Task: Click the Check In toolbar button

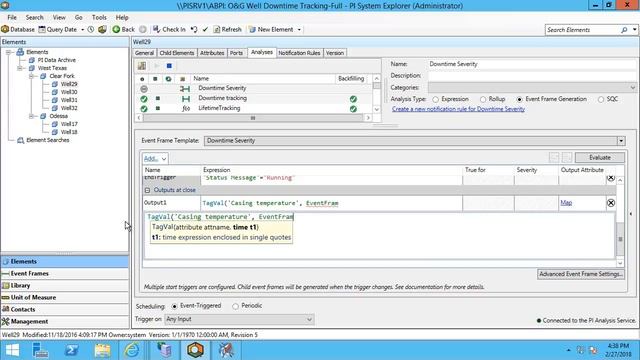Action: [x=169, y=29]
